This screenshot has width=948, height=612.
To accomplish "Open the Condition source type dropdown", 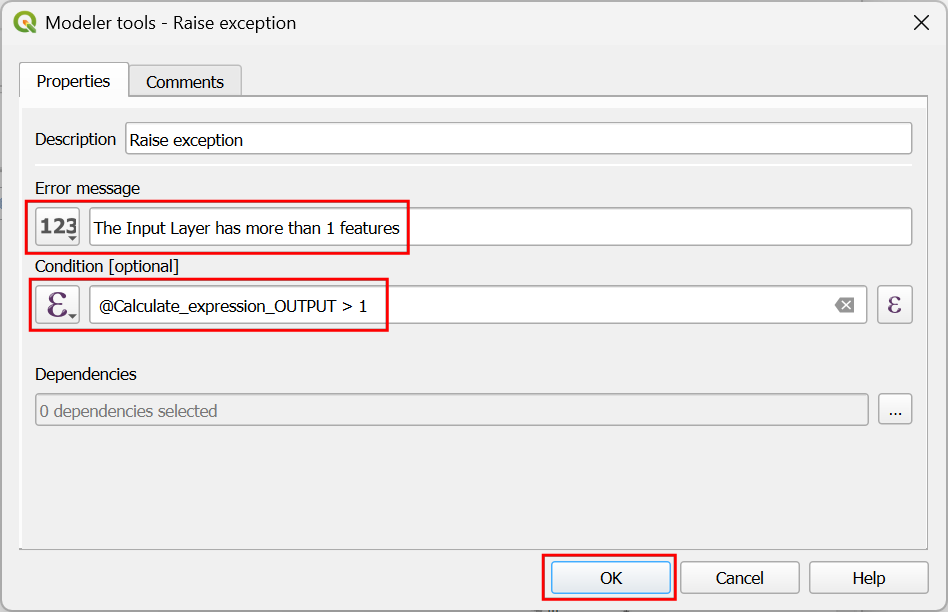I will [x=57, y=305].
